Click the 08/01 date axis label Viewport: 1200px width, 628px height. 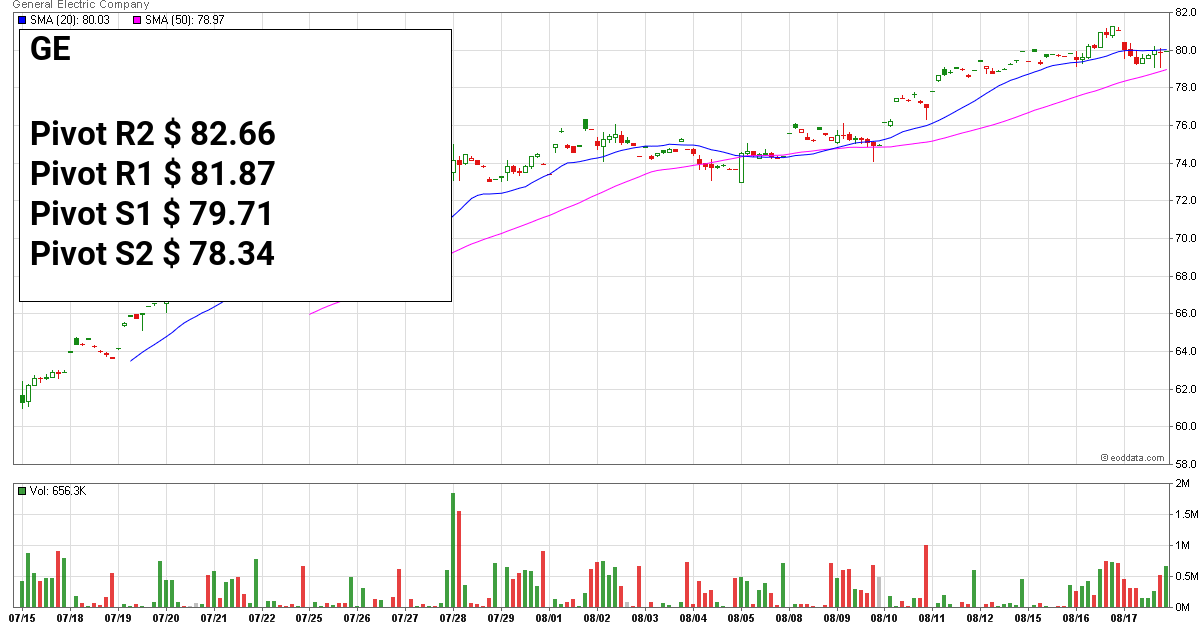(x=549, y=619)
